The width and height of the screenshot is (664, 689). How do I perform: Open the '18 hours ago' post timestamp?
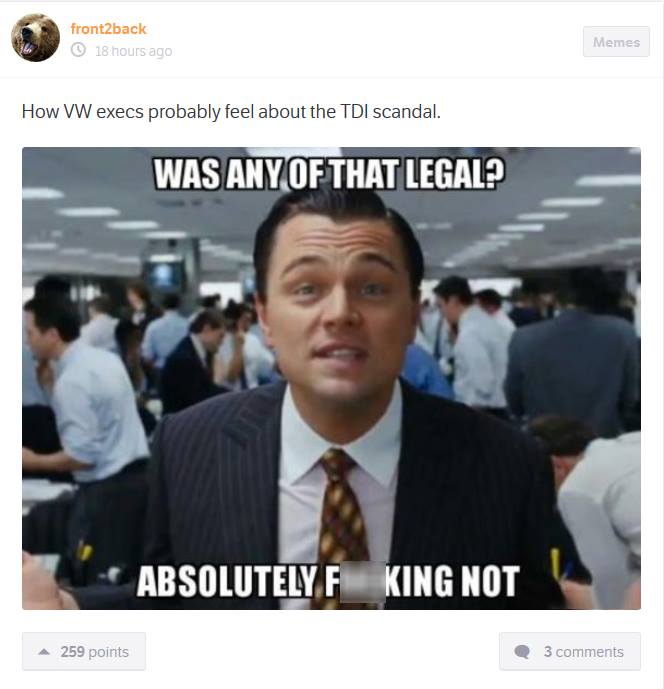(x=134, y=51)
